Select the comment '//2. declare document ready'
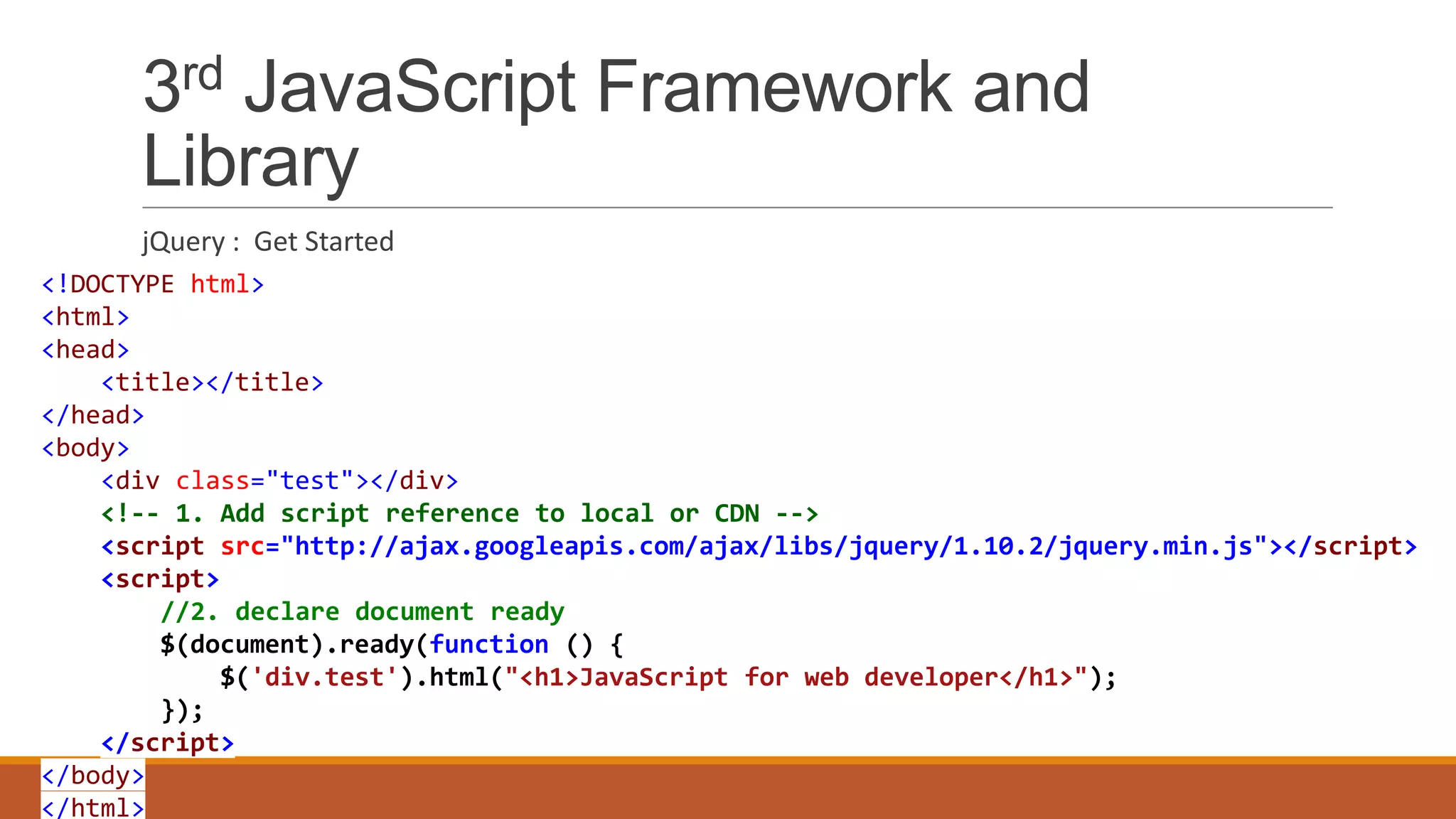Screen dimensions: 1456x819 363,611
